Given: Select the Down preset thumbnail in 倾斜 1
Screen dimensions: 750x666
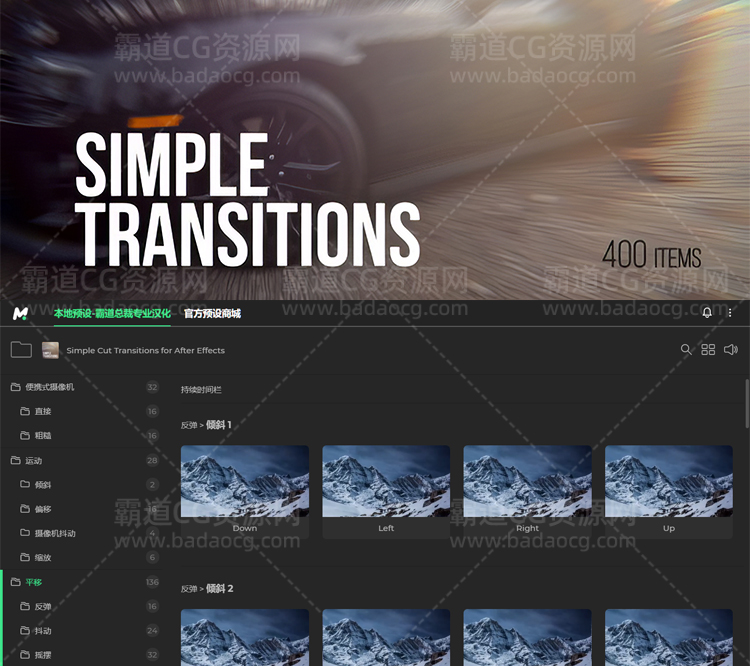Looking at the screenshot, I should point(245,481).
